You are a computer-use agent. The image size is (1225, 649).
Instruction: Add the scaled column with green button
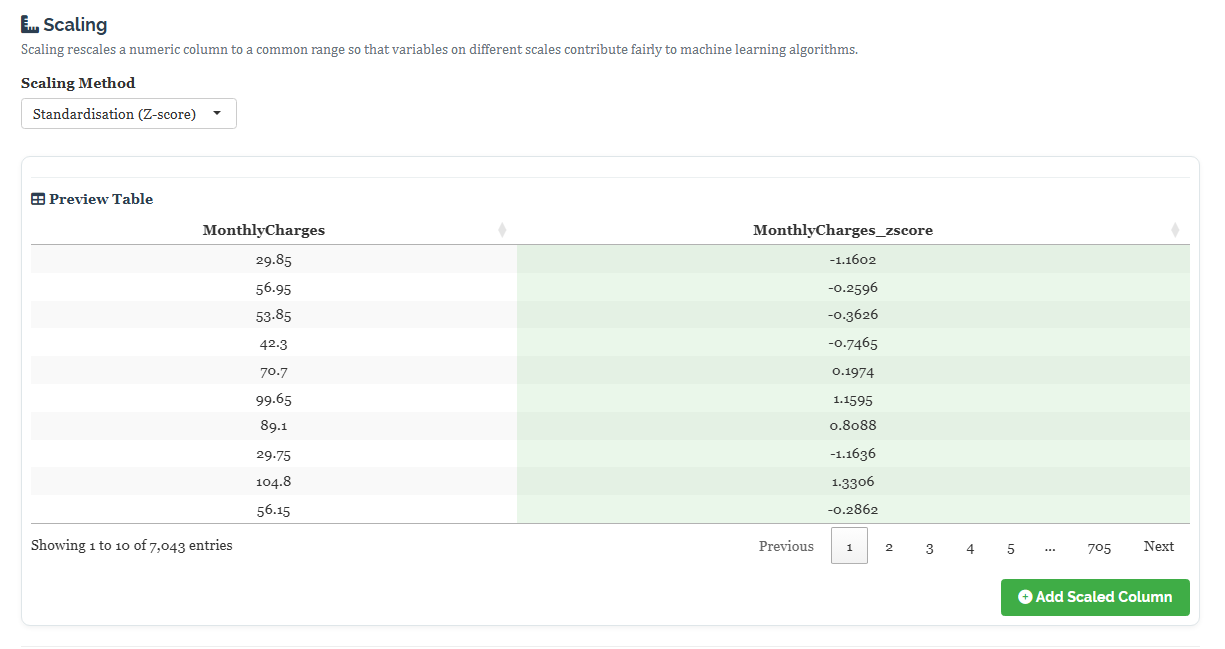1095,597
